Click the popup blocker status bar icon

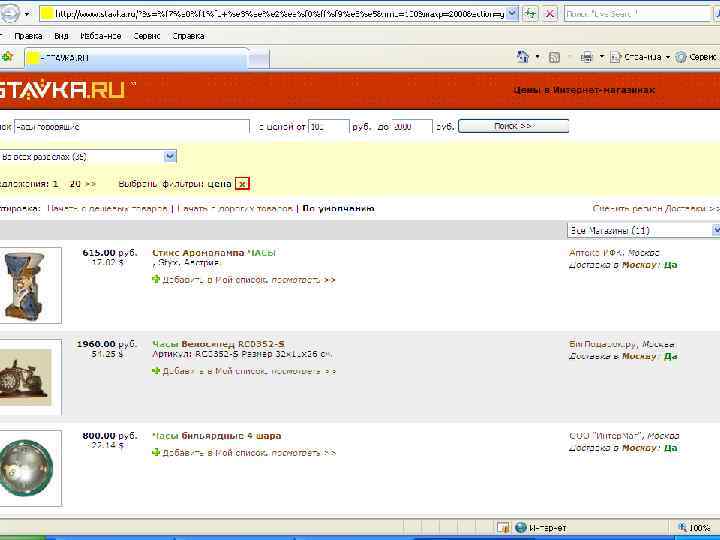point(503,528)
